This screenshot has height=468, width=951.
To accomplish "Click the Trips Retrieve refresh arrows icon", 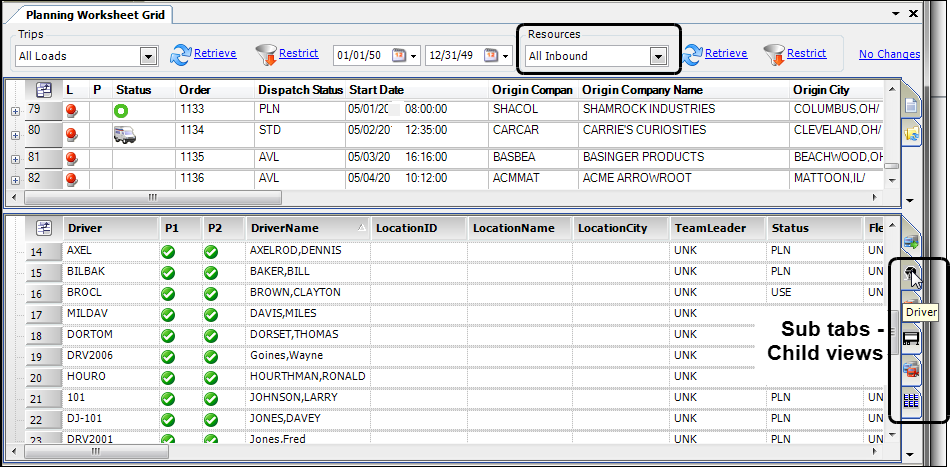I will (181, 54).
